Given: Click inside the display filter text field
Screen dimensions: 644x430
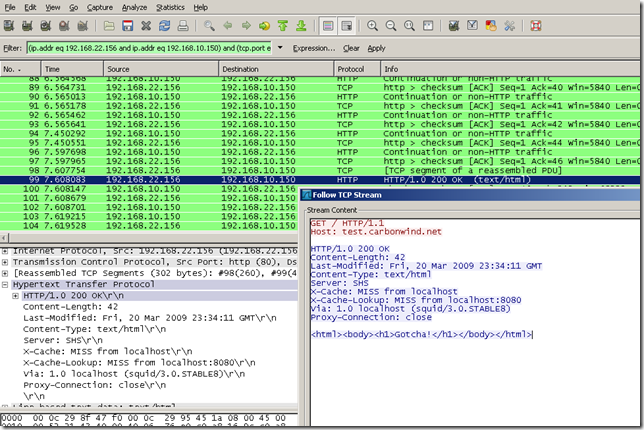Looking at the screenshot, I should coord(150,47).
